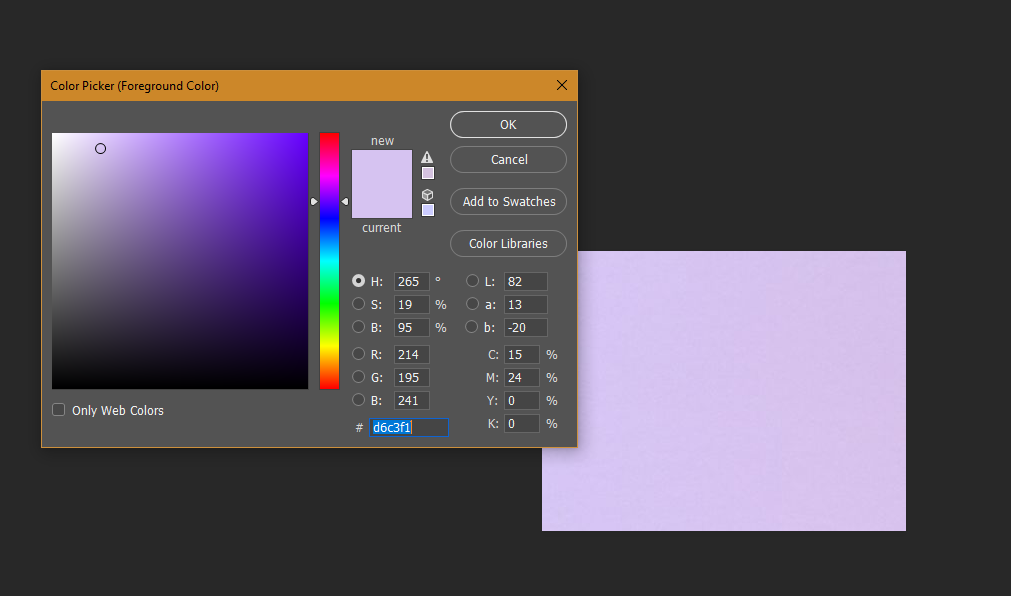Click the new color preview swatch
The height and width of the screenshot is (596, 1011).
point(382,167)
